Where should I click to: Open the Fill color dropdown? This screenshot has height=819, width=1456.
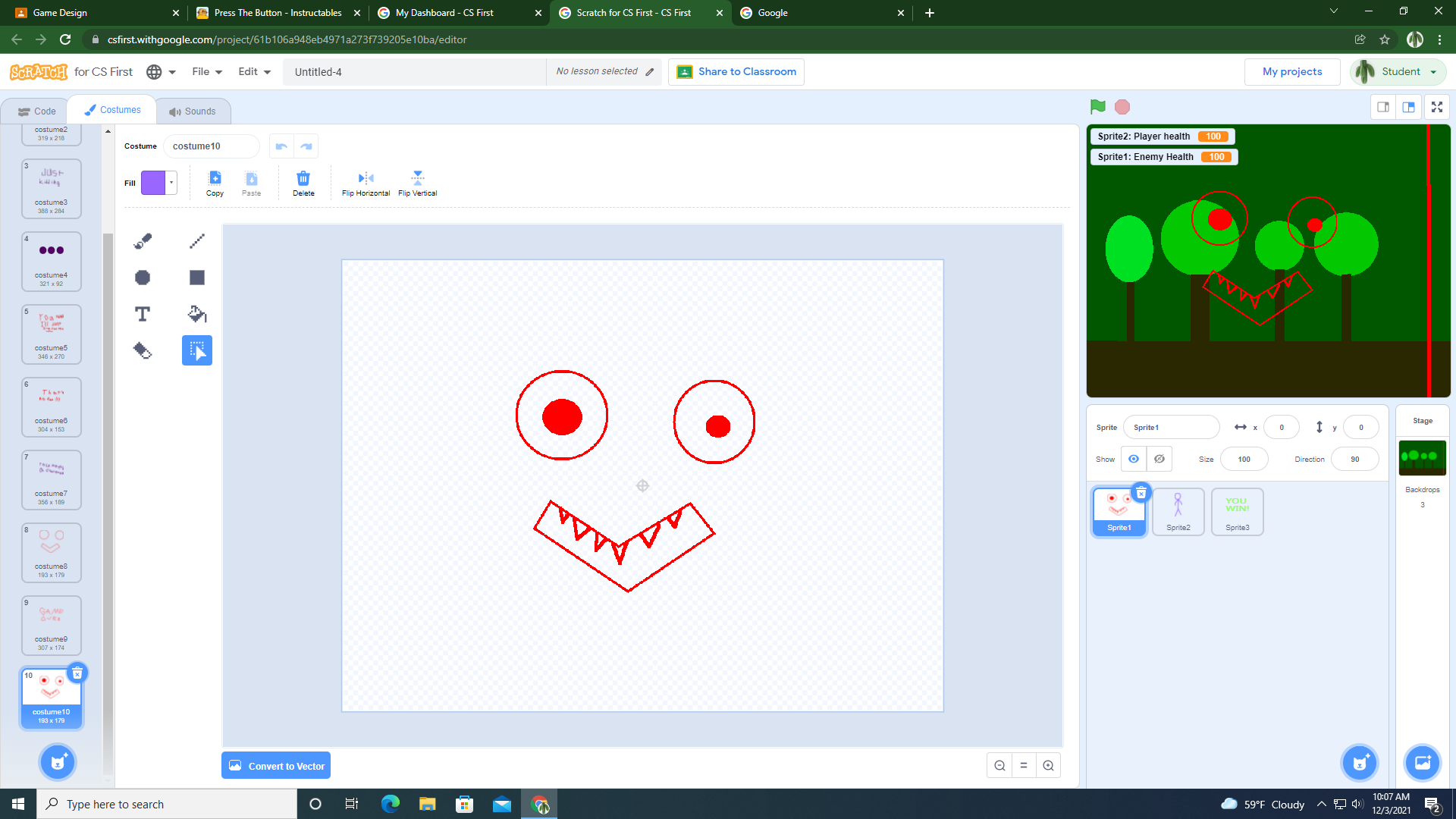pyautogui.click(x=170, y=182)
